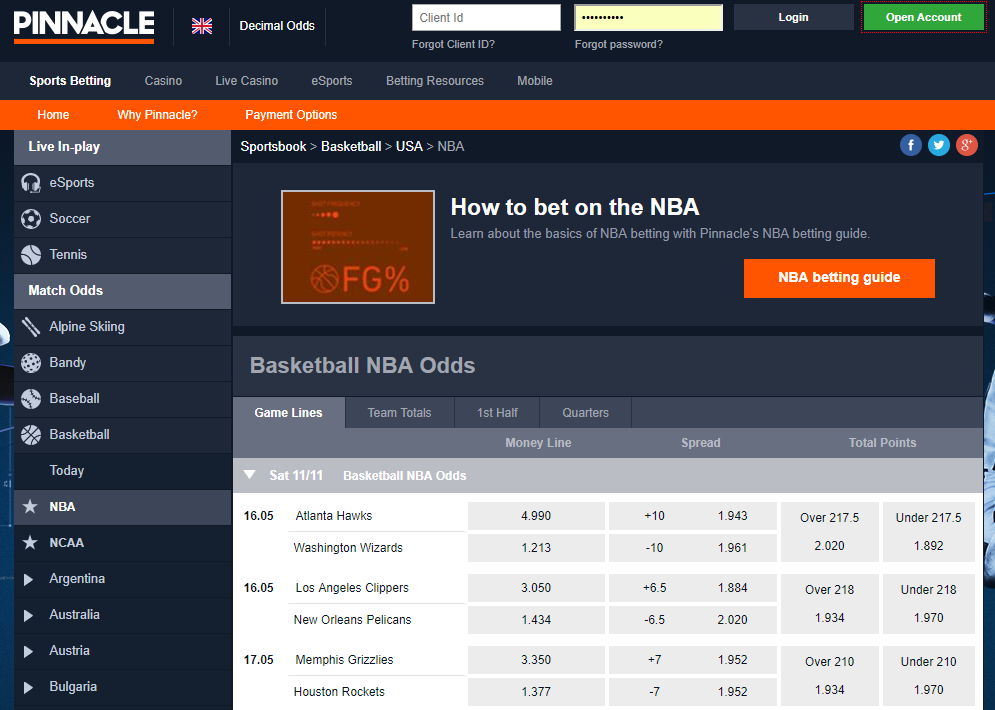Click the Twitter share icon
Screen dimensions: 995x710
coord(938,146)
